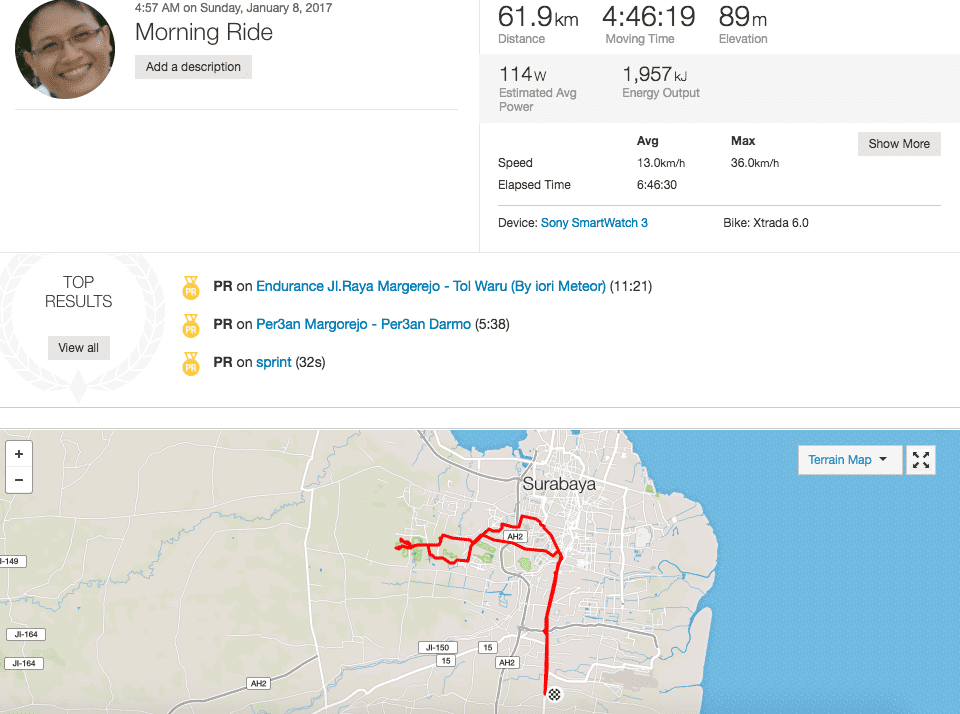Click the PR medal for sprint segment
The height and width of the screenshot is (714, 960).
click(191, 364)
